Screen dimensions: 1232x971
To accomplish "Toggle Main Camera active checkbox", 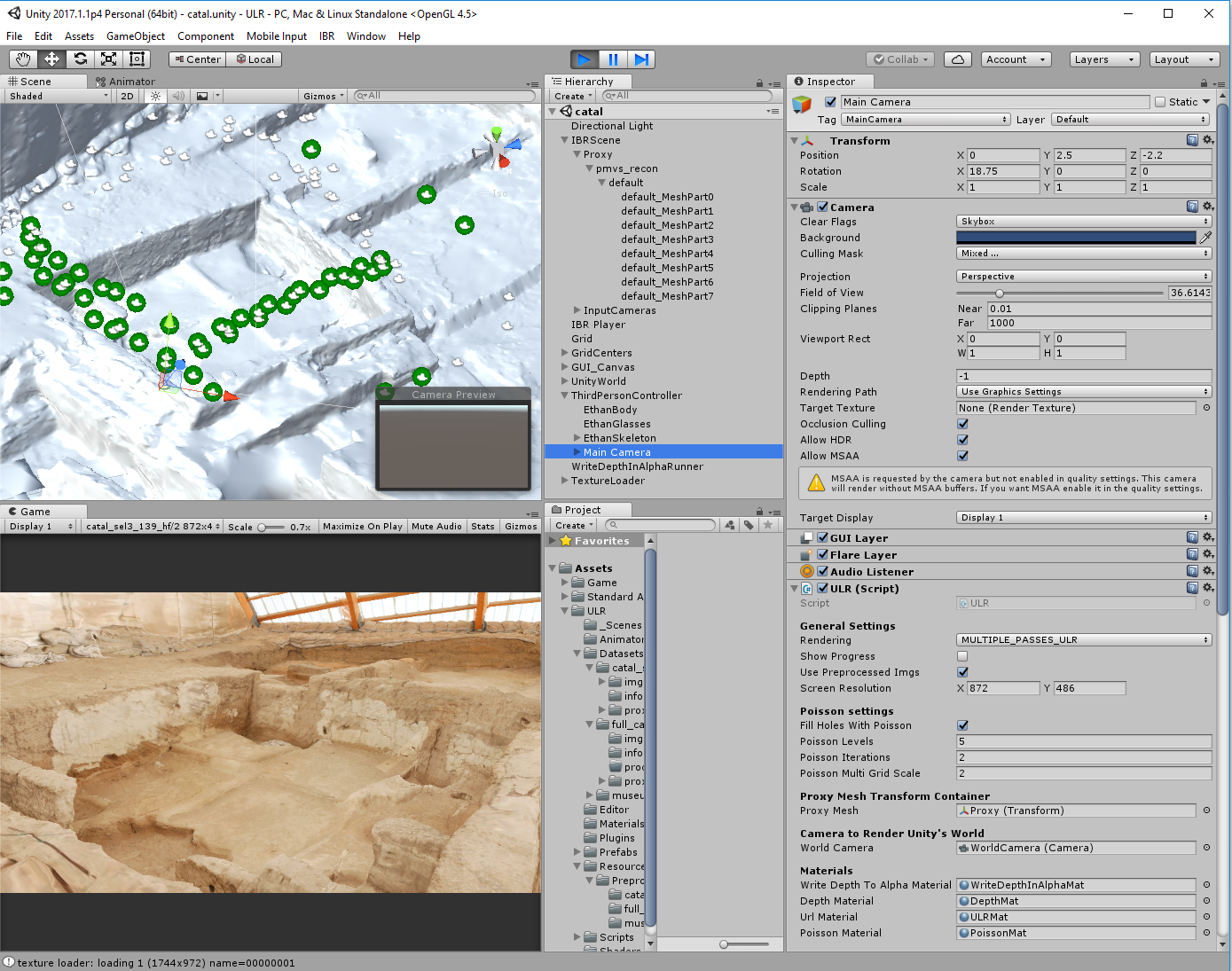I will (830, 102).
